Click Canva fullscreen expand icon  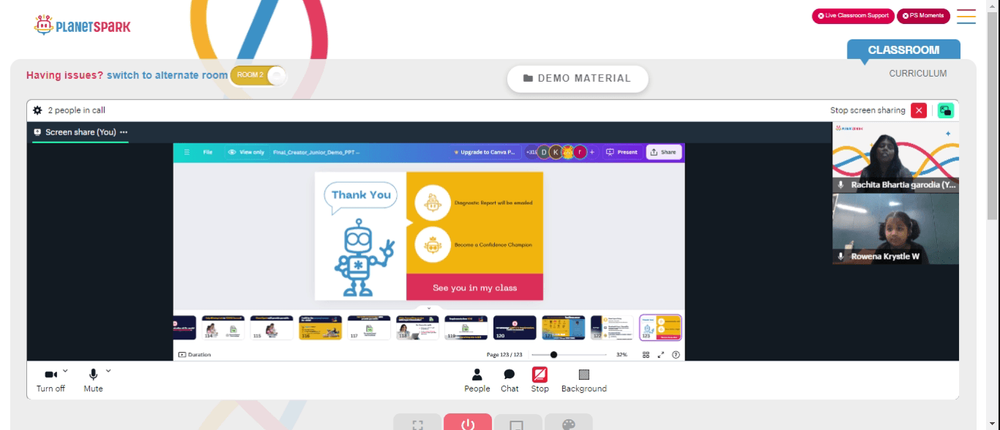(x=661, y=355)
